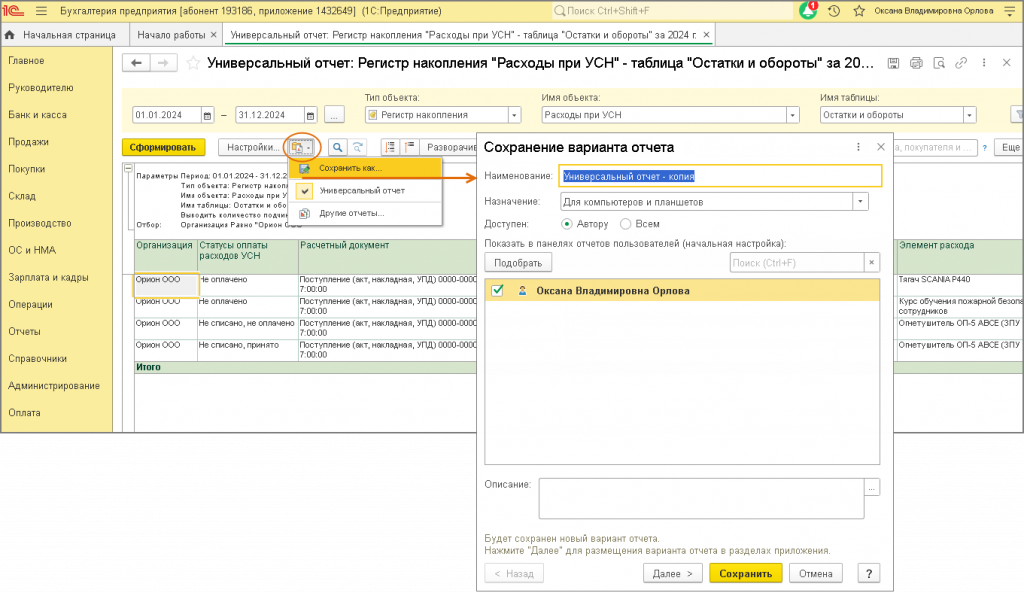Click the get link chain icon
The height and width of the screenshot is (593, 1024).
point(961,63)
